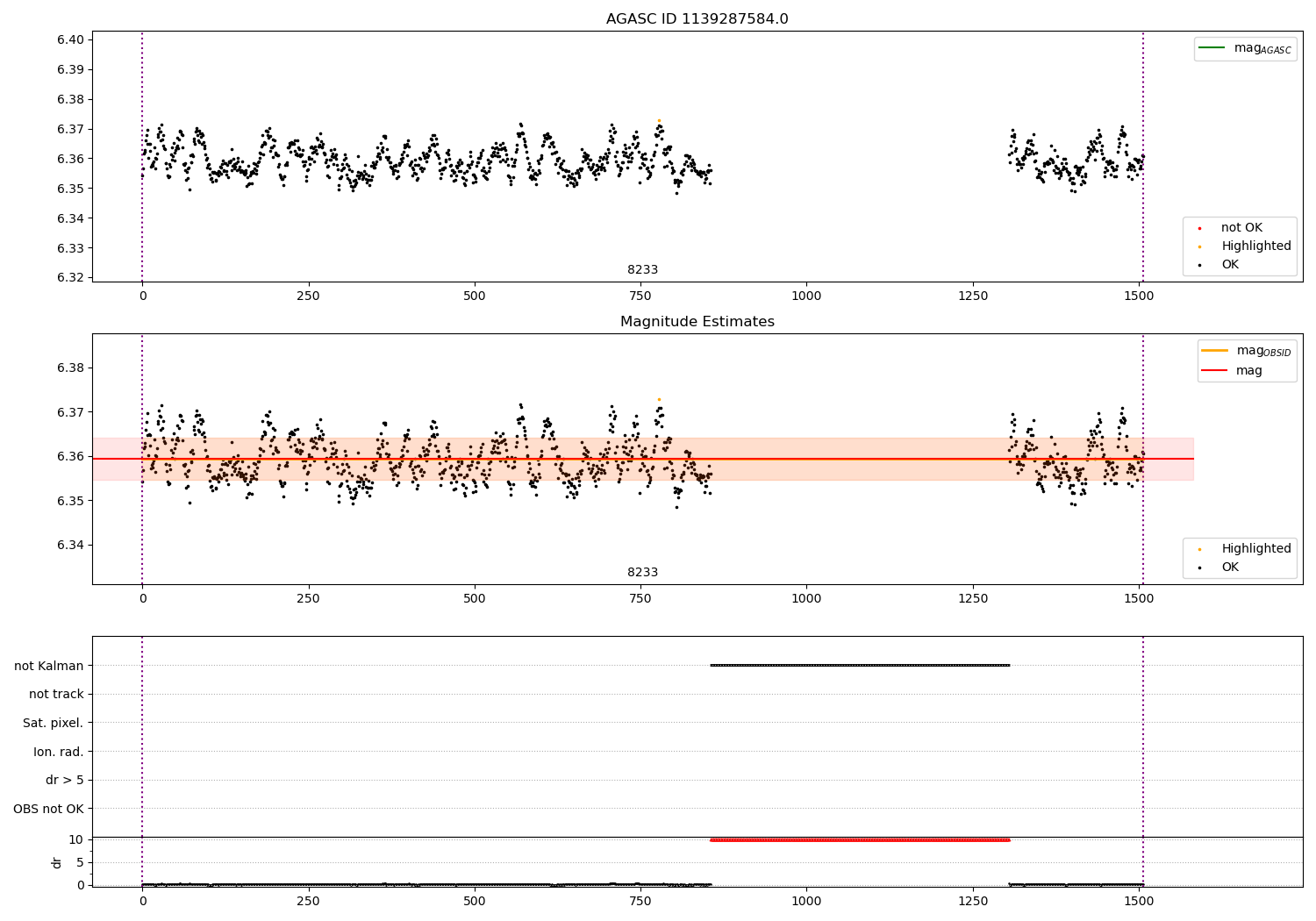Click the 'Sat. pixel.' row label

coord(54,724)
